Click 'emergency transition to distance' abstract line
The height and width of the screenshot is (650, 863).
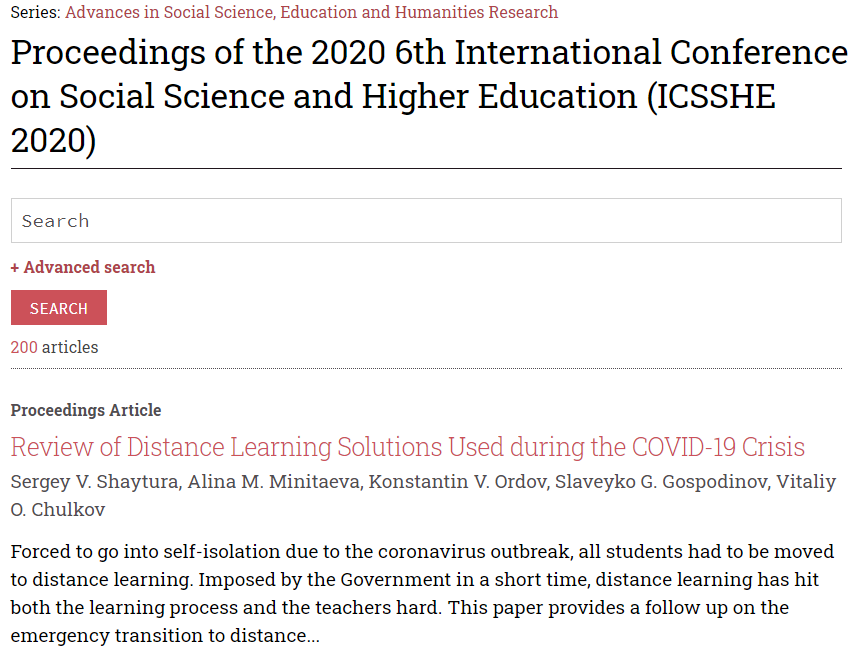pyautogui.click(x=159, y=636)
